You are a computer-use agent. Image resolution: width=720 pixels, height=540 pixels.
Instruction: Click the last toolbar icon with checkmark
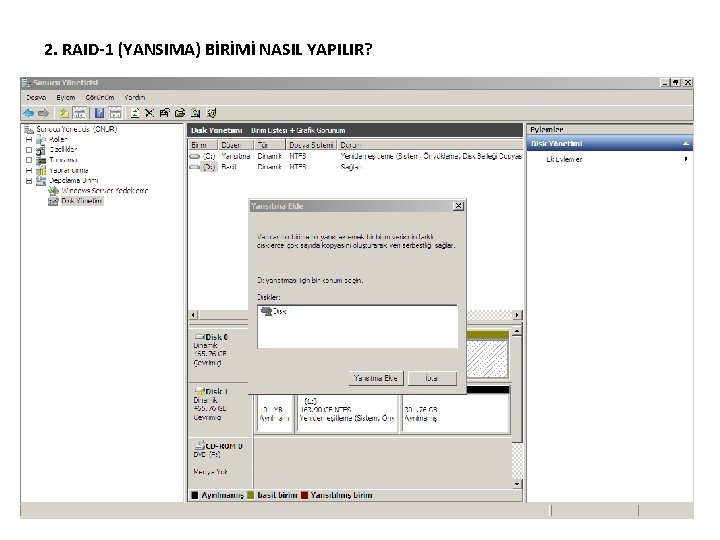[x=211, y=113]
